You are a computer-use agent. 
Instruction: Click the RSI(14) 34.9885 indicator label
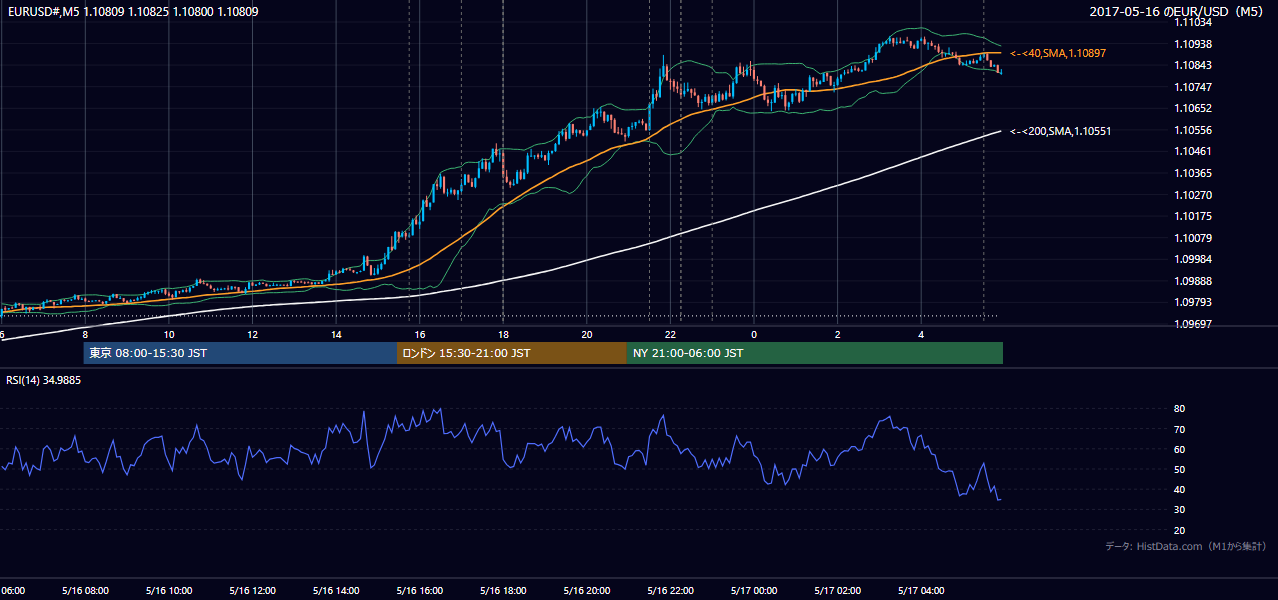44,380
